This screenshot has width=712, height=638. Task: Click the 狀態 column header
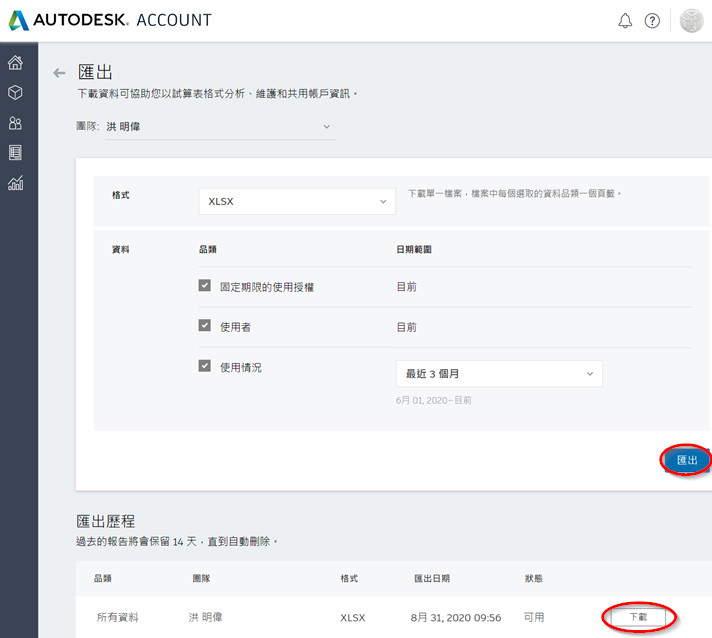click(x=534, y=579)
